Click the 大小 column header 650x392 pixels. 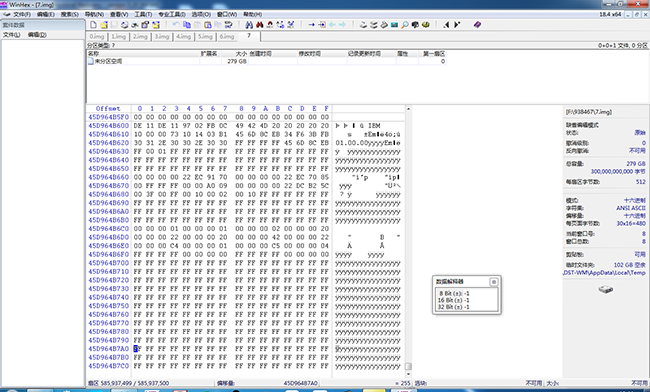click(x=241, y=54)
